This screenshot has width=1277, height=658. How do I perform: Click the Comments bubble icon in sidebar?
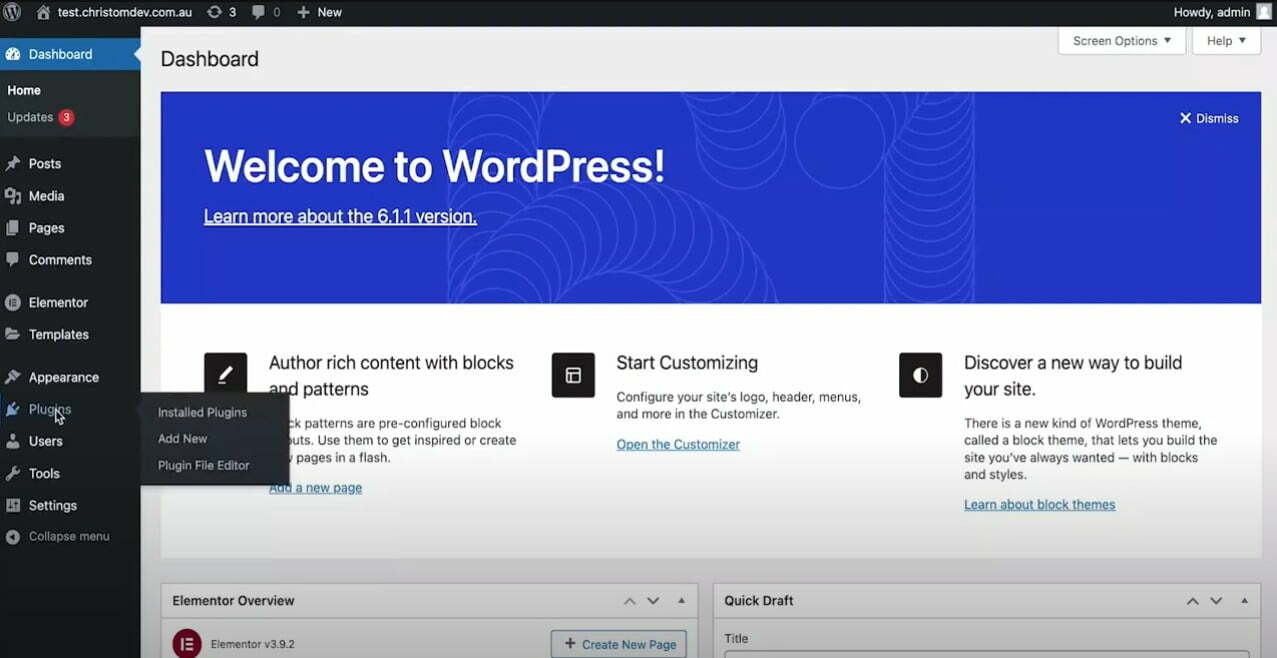click(x=13, y=259)
